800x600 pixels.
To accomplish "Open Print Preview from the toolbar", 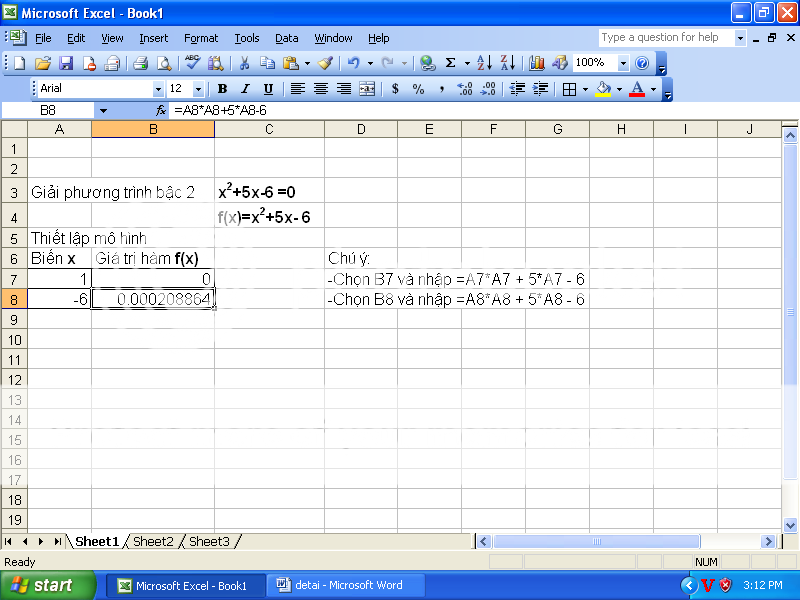I will [163, 63].
